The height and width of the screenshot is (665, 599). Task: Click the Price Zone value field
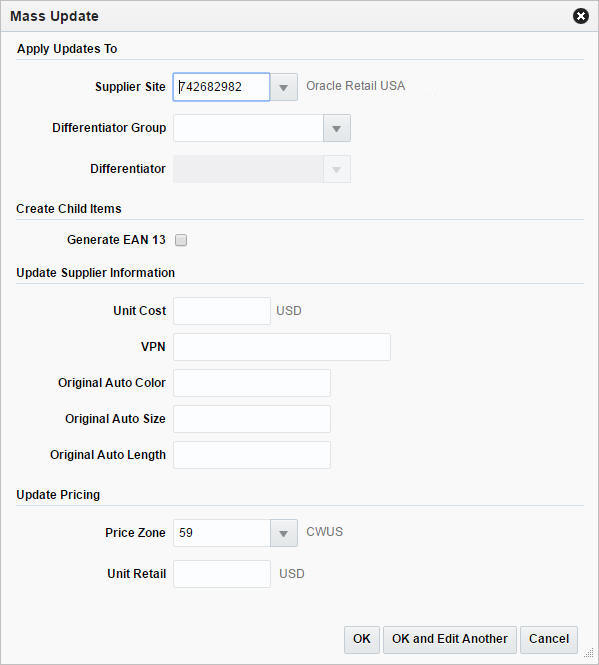[222, 533]
